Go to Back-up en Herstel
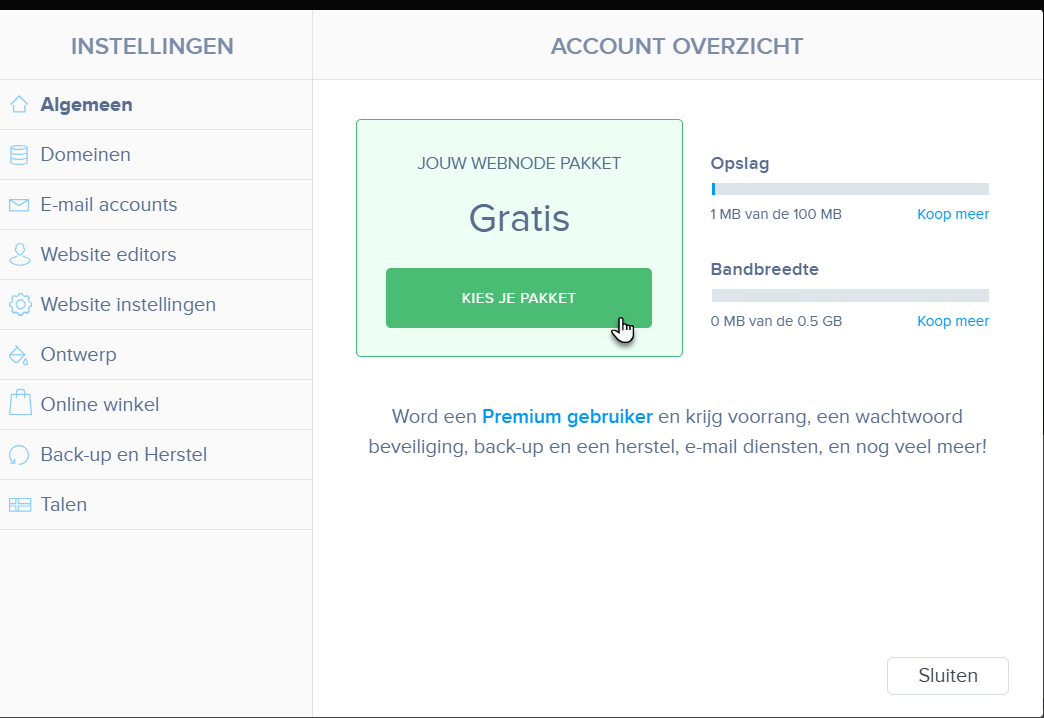The width and height of the screenshot is (1044, 718). 156,454
